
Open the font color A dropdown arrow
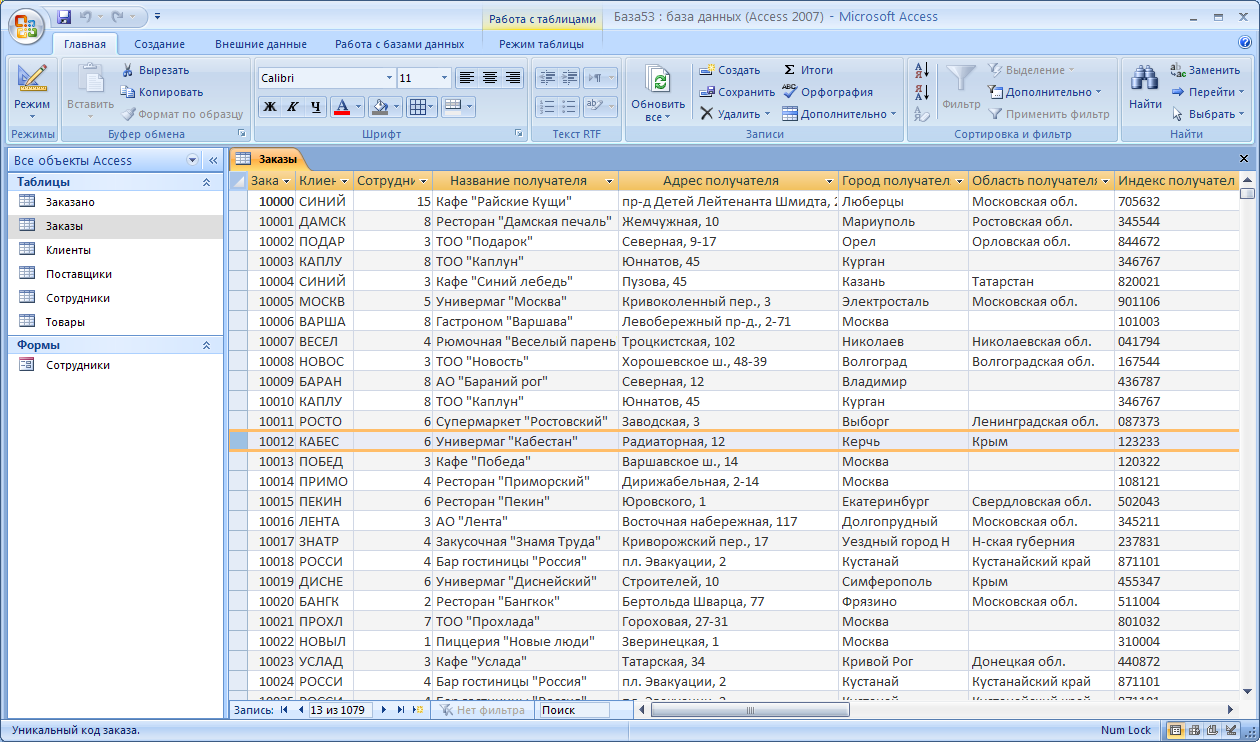[x=359, y=106]
